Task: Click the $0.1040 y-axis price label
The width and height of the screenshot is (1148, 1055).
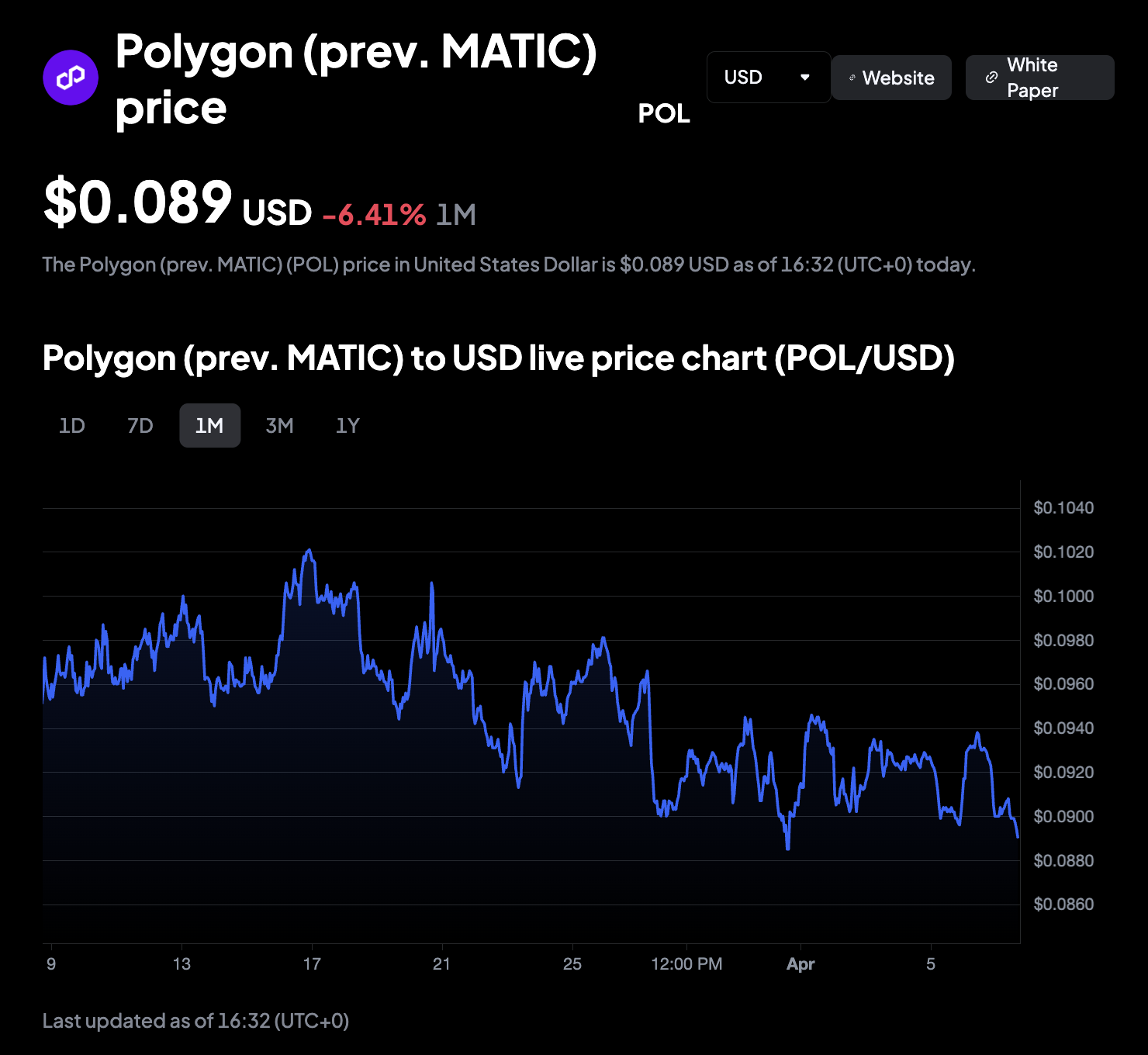Action: click(1063, 508)
